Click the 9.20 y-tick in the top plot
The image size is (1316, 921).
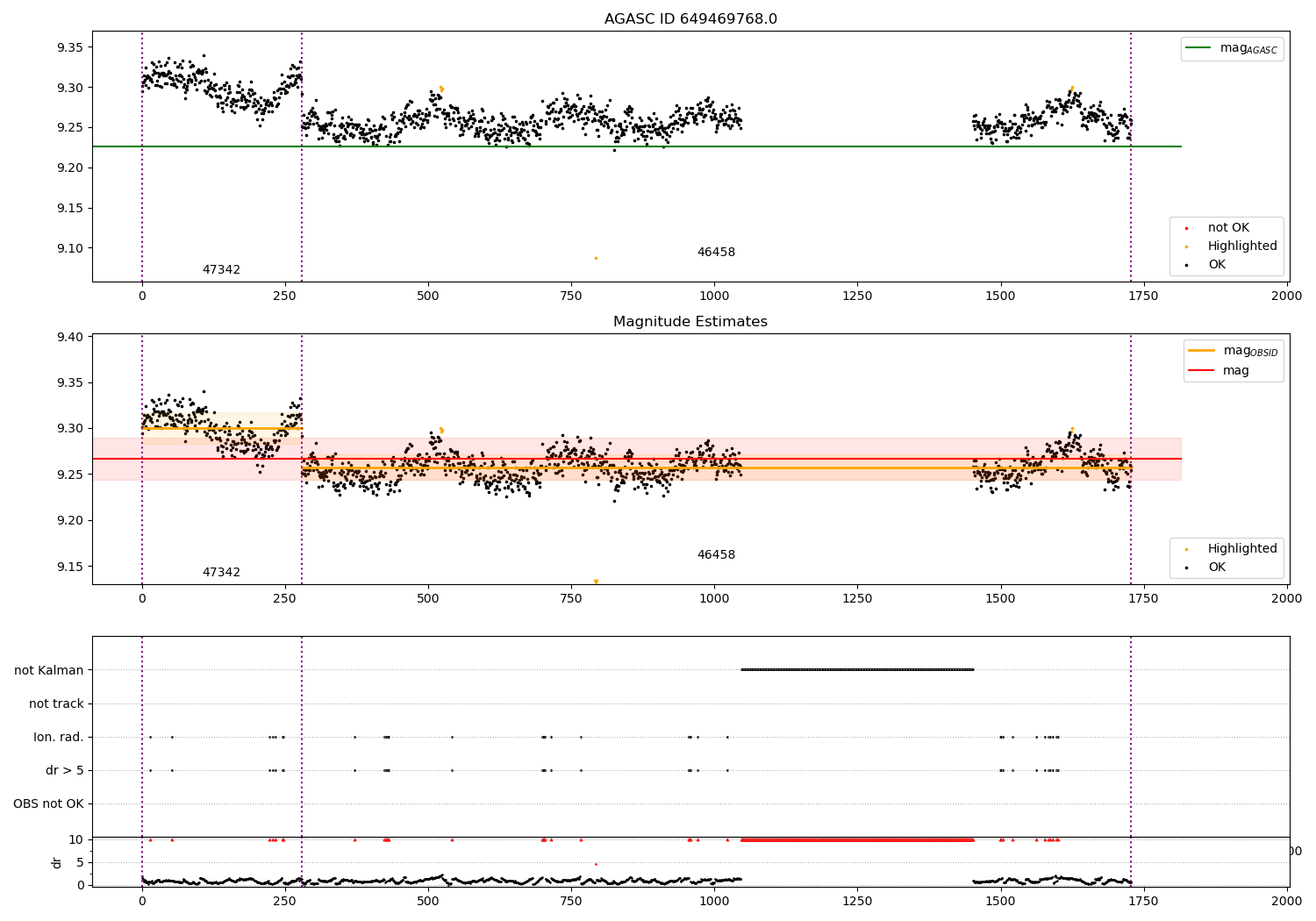(70, 168)
